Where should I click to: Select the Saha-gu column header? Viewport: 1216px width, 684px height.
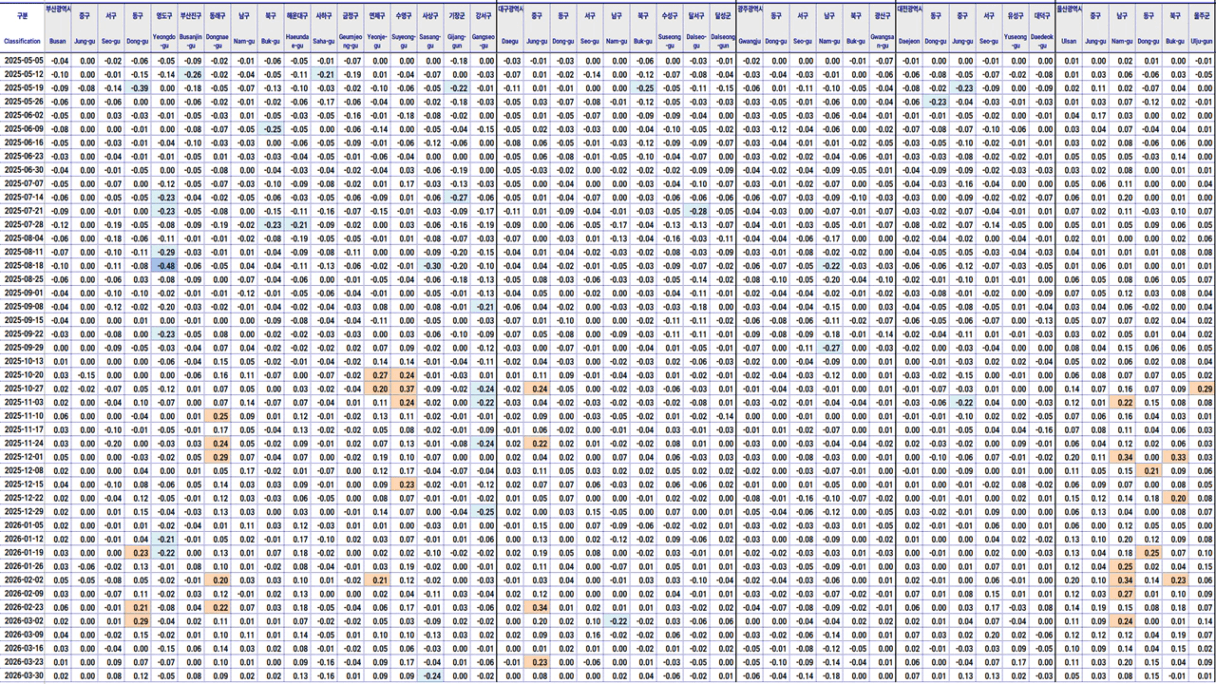coord(324,41)
